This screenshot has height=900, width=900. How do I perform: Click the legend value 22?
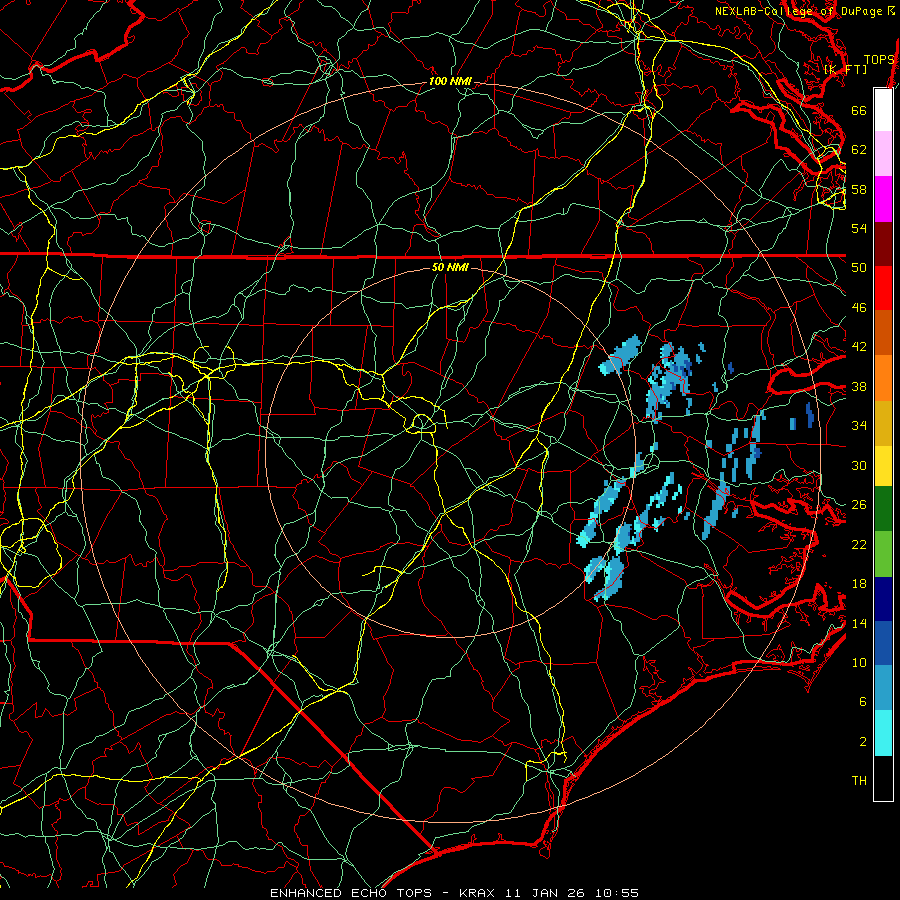[859, 544]
